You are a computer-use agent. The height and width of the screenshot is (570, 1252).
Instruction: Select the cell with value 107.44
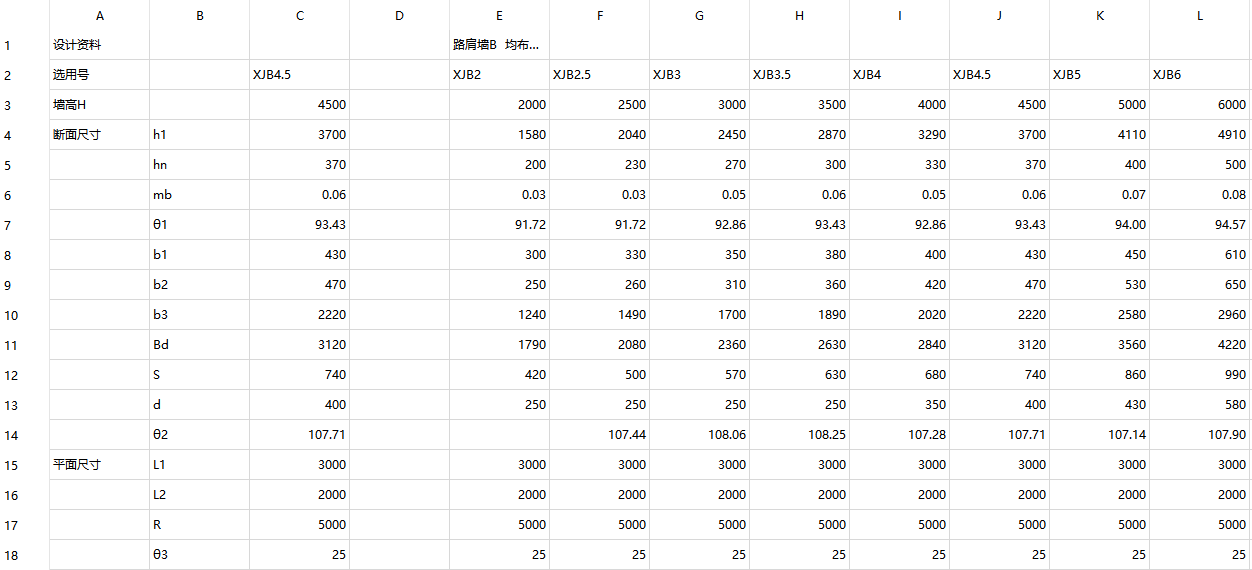pos(599,435)
